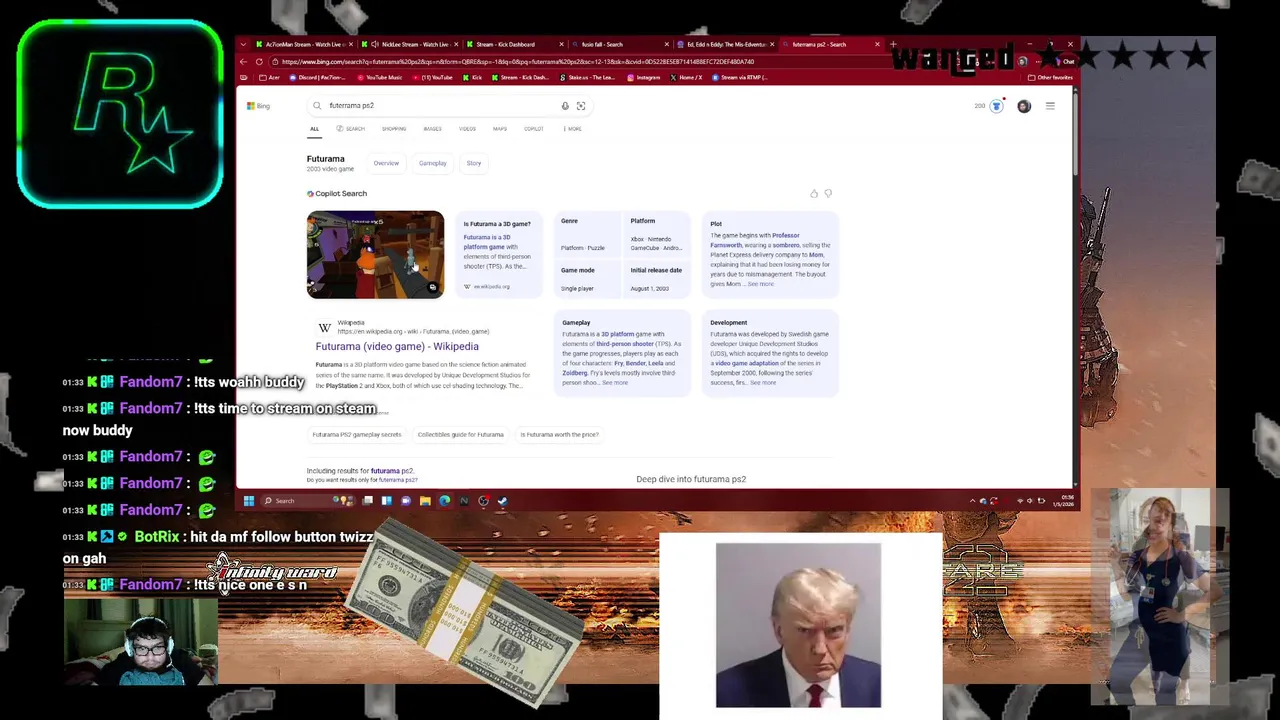This screenshot has width=1280, height=720.
Task: Click the Story pill button
Action: 474,163
